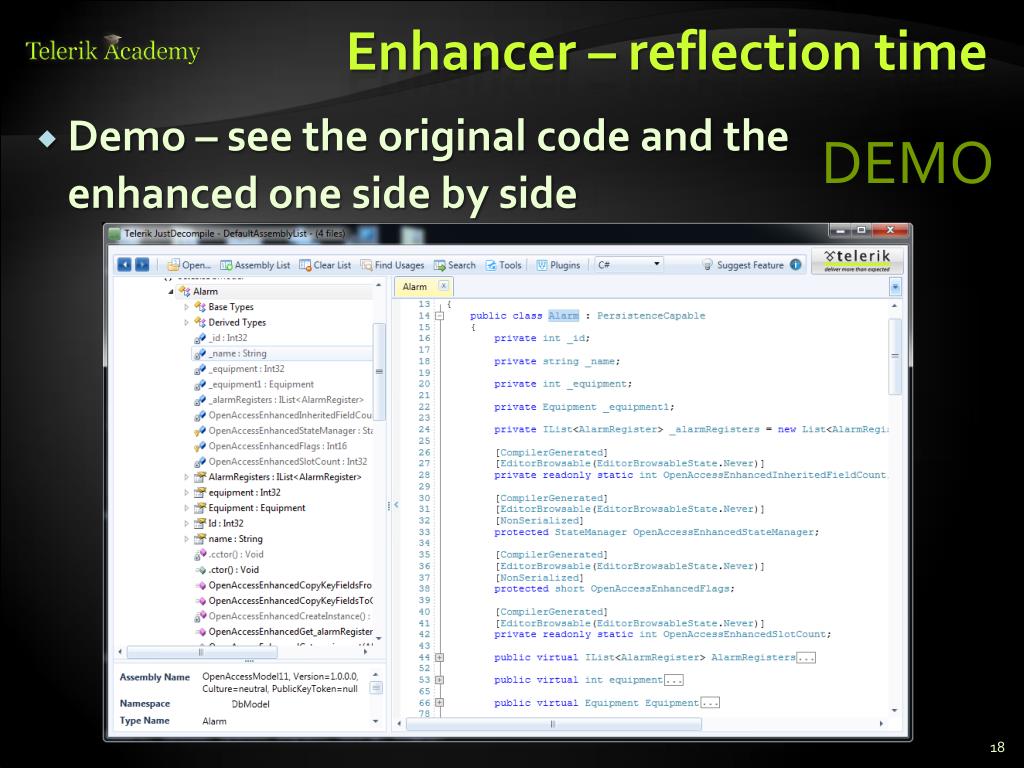1024x768 pixels.
Task: Click the name : String property icon
Action: (200, 539)
